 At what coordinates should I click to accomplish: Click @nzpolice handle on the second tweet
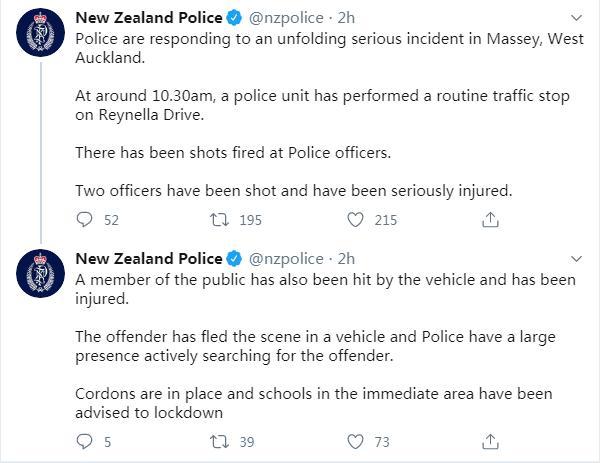(286, 259)
